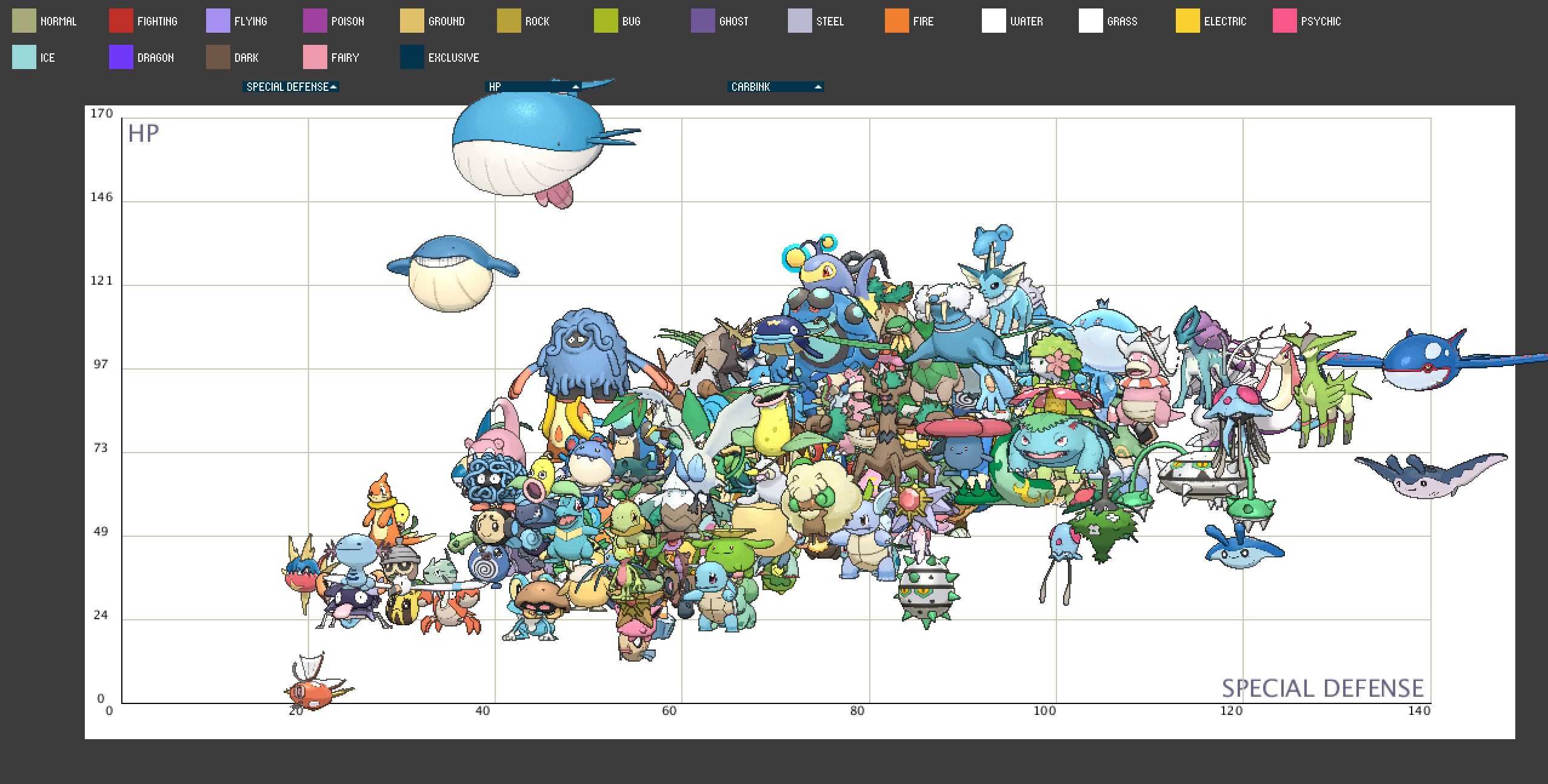1548x784 pixels.
Task: Click the Exclusive filter label
Action: point(453,58)
